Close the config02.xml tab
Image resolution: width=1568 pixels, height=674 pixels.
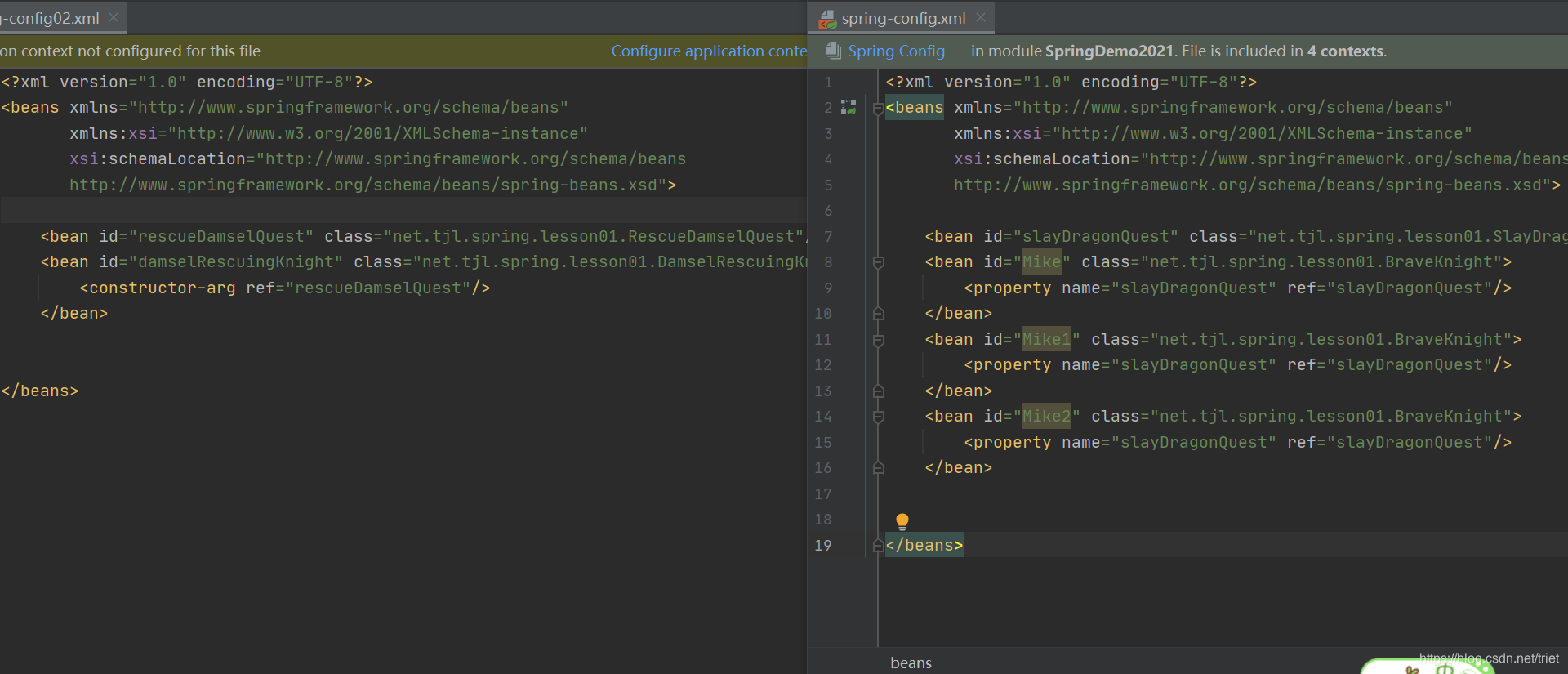point(114,17)
